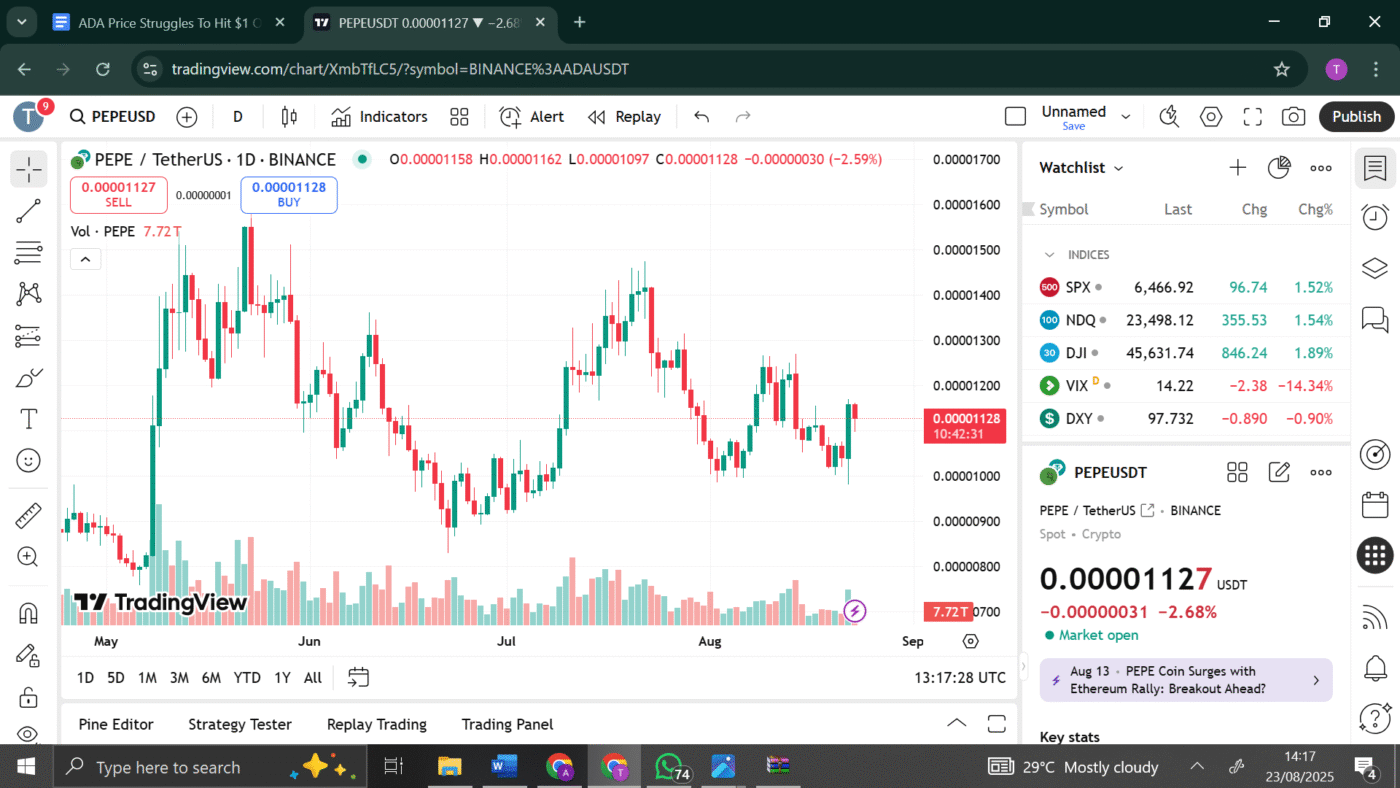Maximize the bottom panel
The width and height of the screenshot is (1400, 788).
996,724
